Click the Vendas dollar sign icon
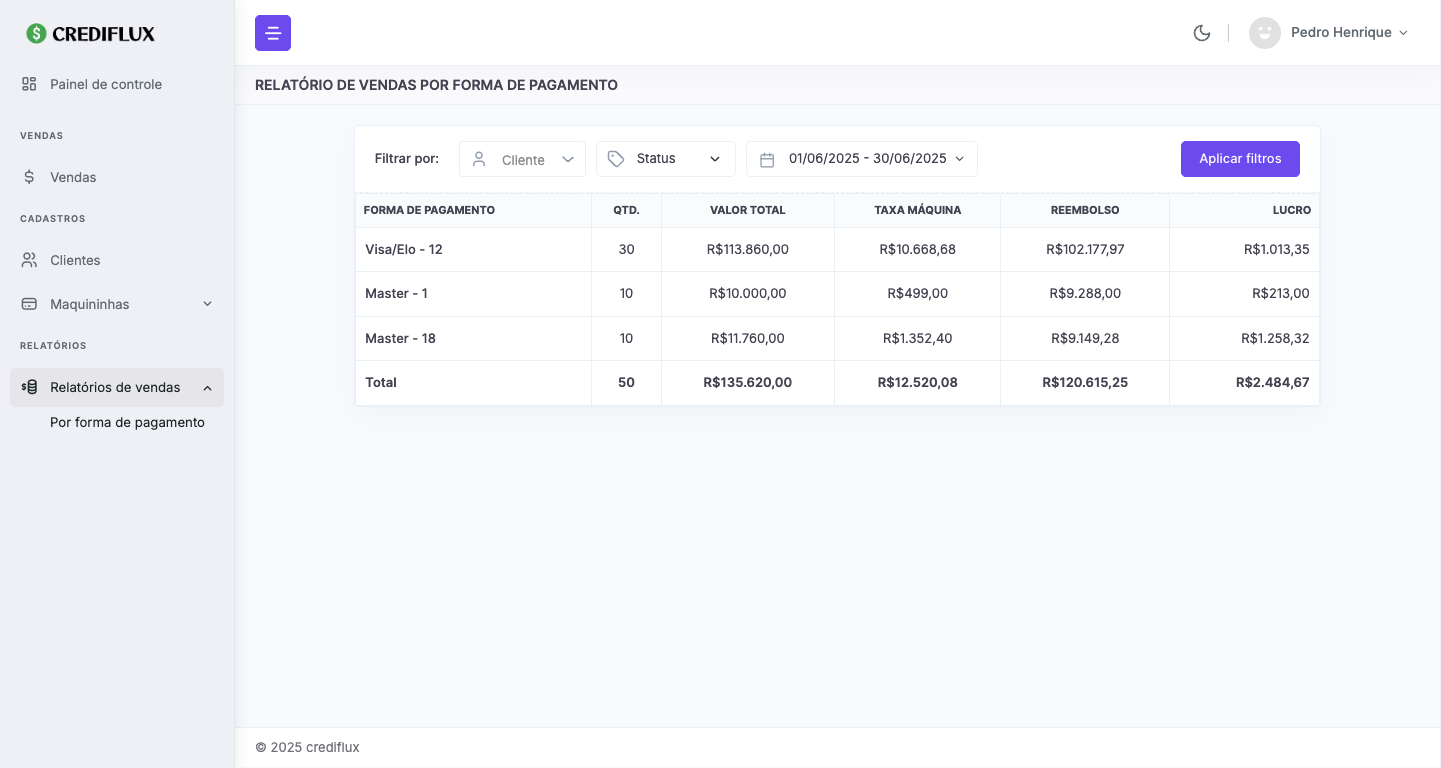The height and width of the screenshot is (768, 1441). click(29, 177)
